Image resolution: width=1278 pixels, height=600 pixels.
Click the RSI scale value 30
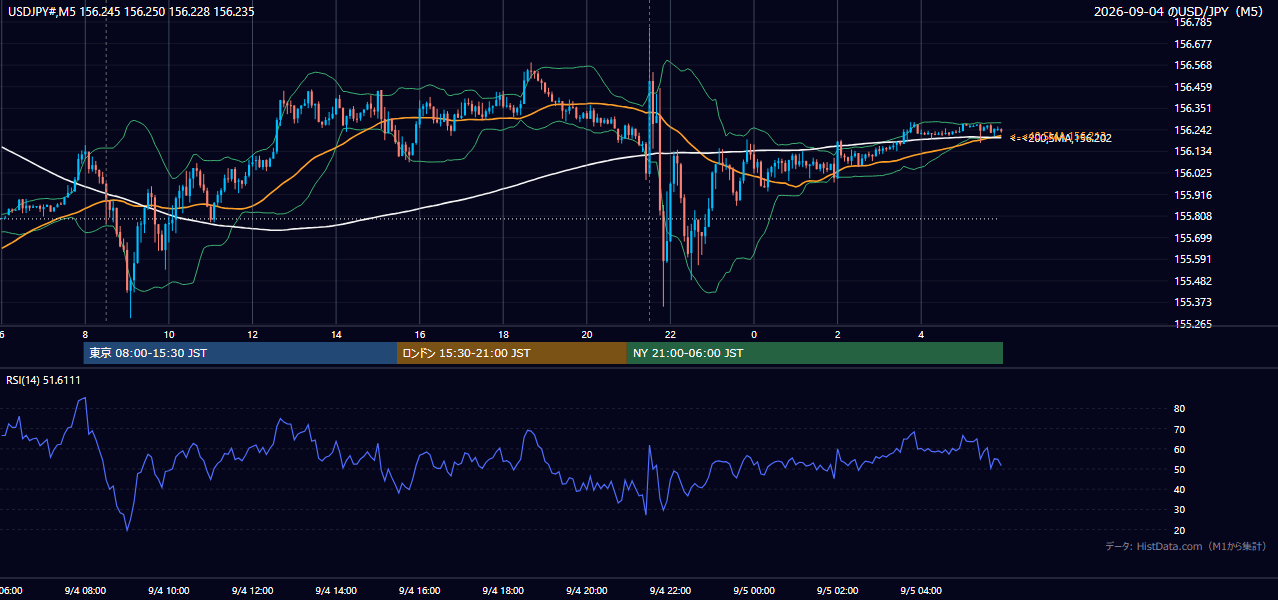(1179, 510)
